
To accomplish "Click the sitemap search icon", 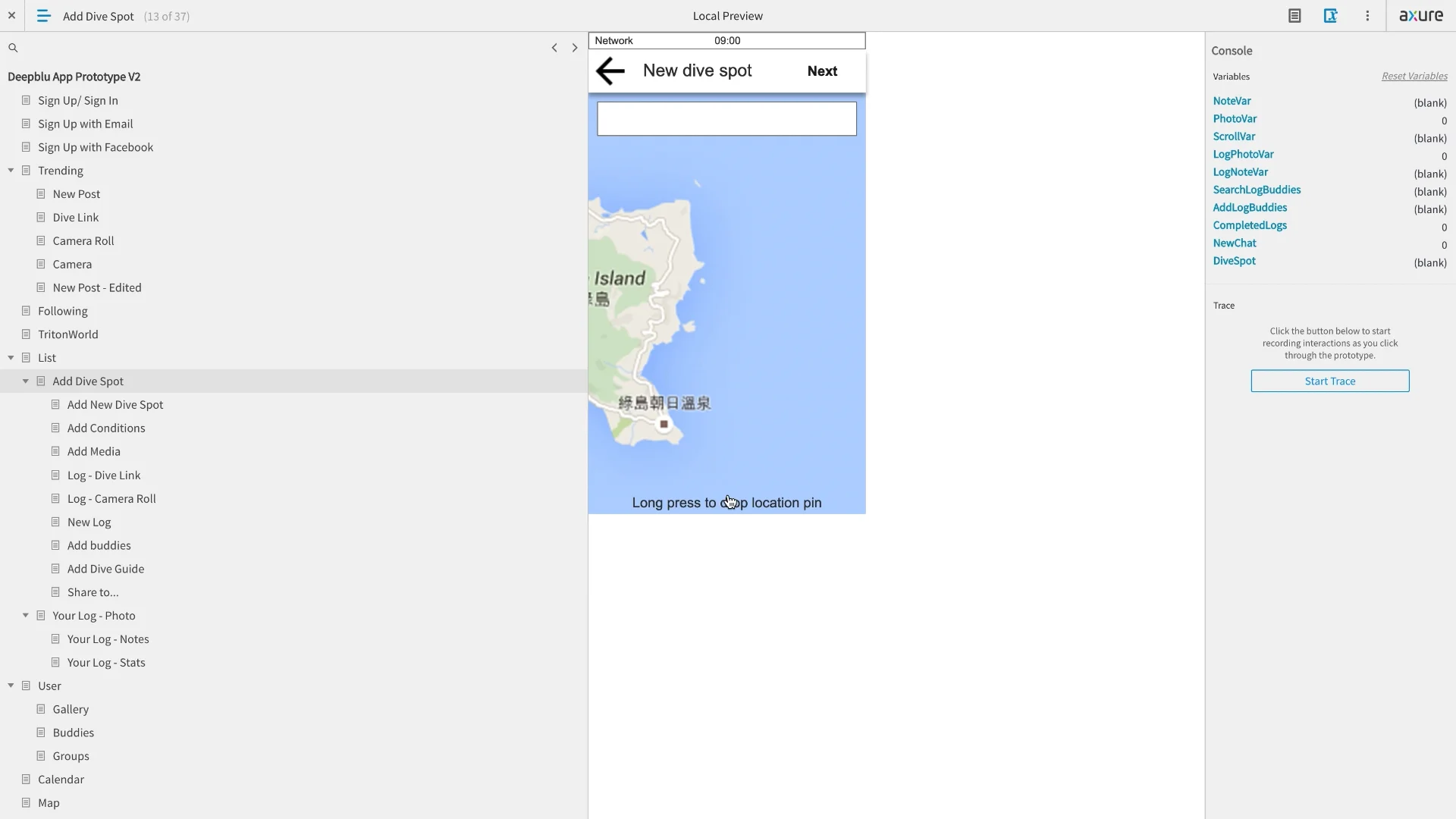I will [13, 48].
